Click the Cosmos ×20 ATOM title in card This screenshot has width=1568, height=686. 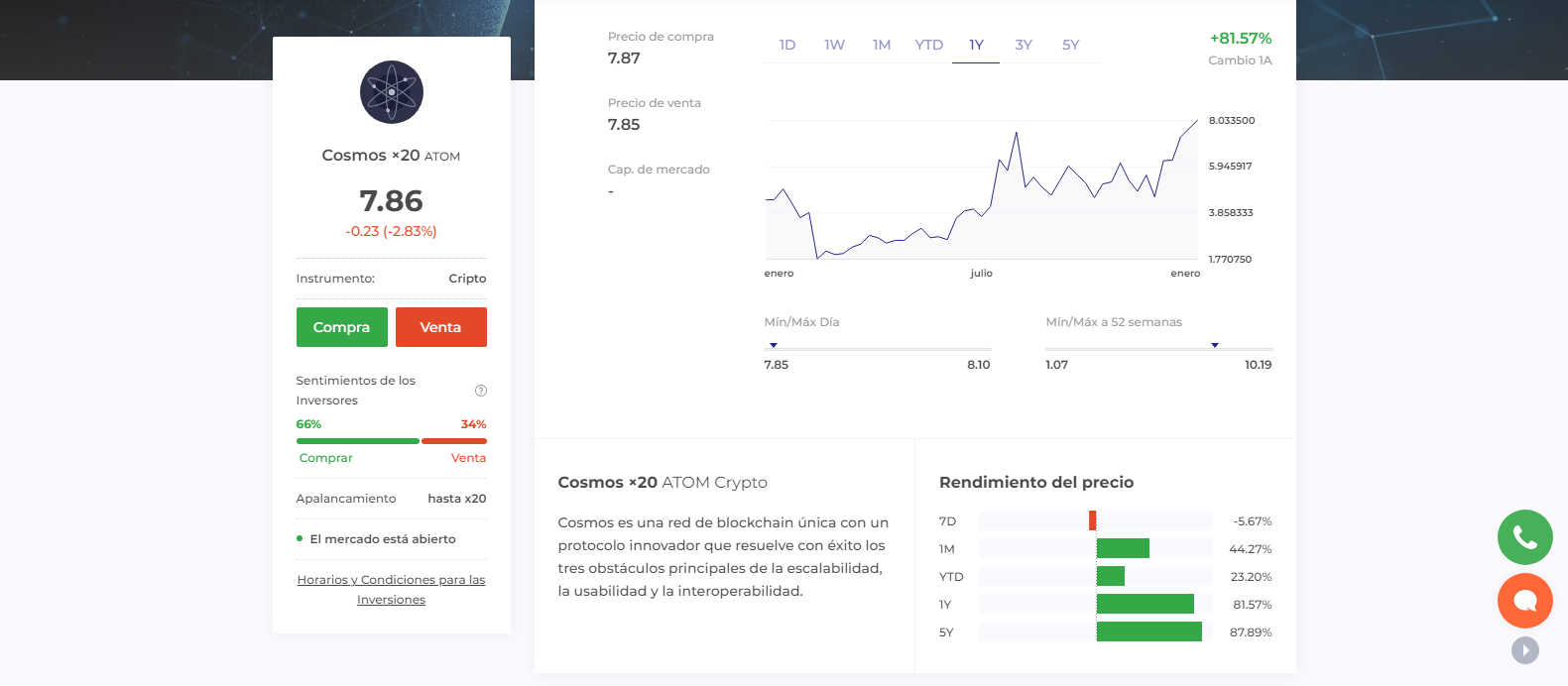pos(391,156)
